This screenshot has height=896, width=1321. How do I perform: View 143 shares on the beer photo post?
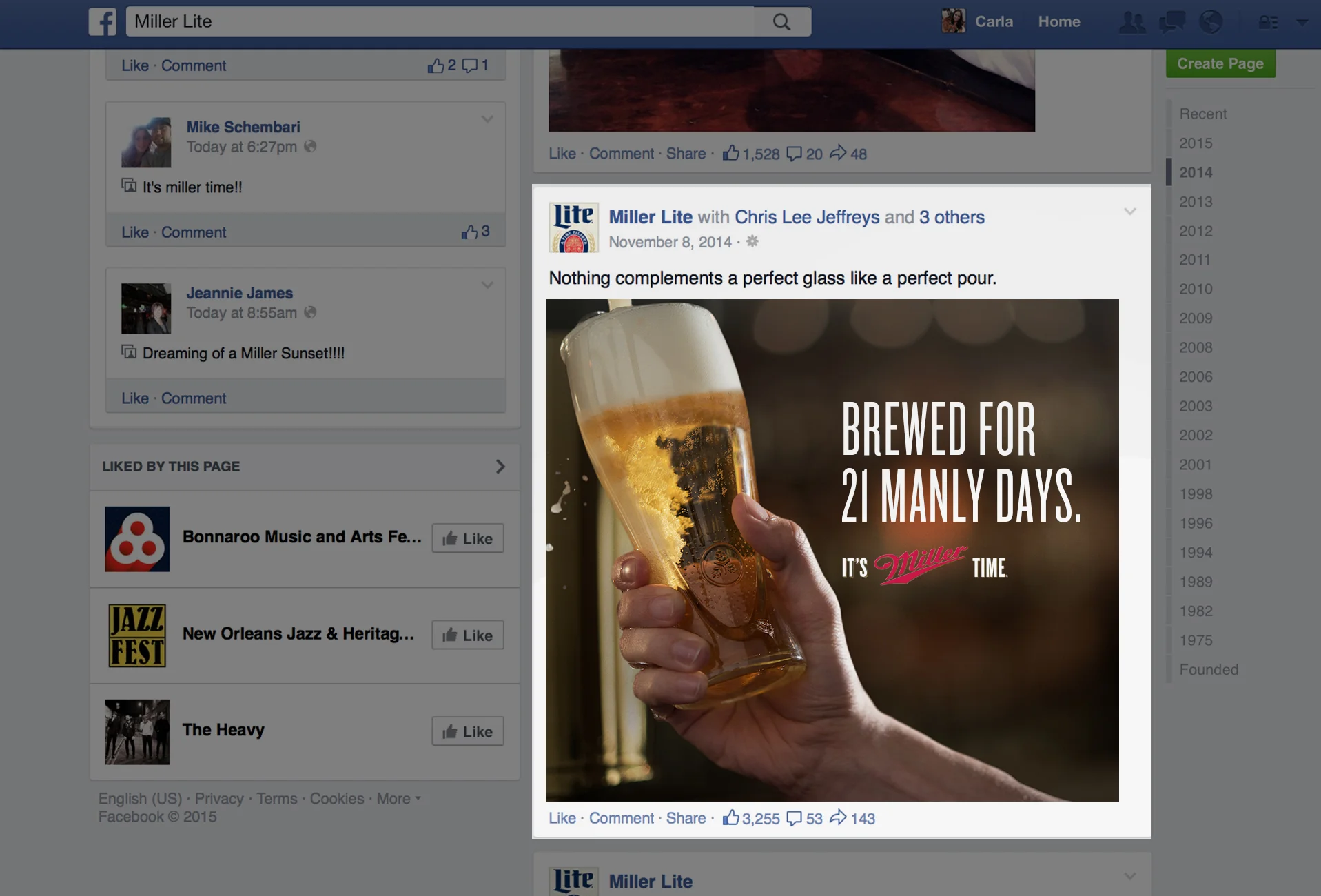(852, 818)
